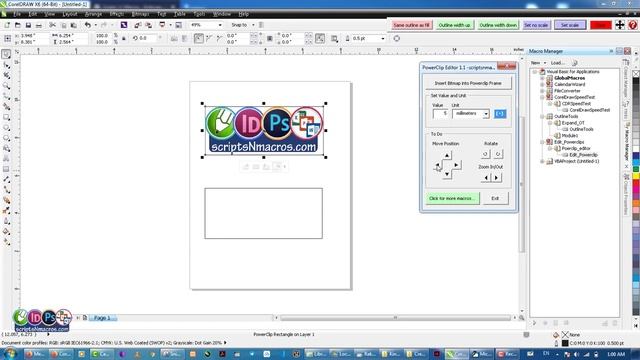This screenshot has width=640, height=360.
Task: Click the Import icon in toolbar
Action: coord(138,25)
